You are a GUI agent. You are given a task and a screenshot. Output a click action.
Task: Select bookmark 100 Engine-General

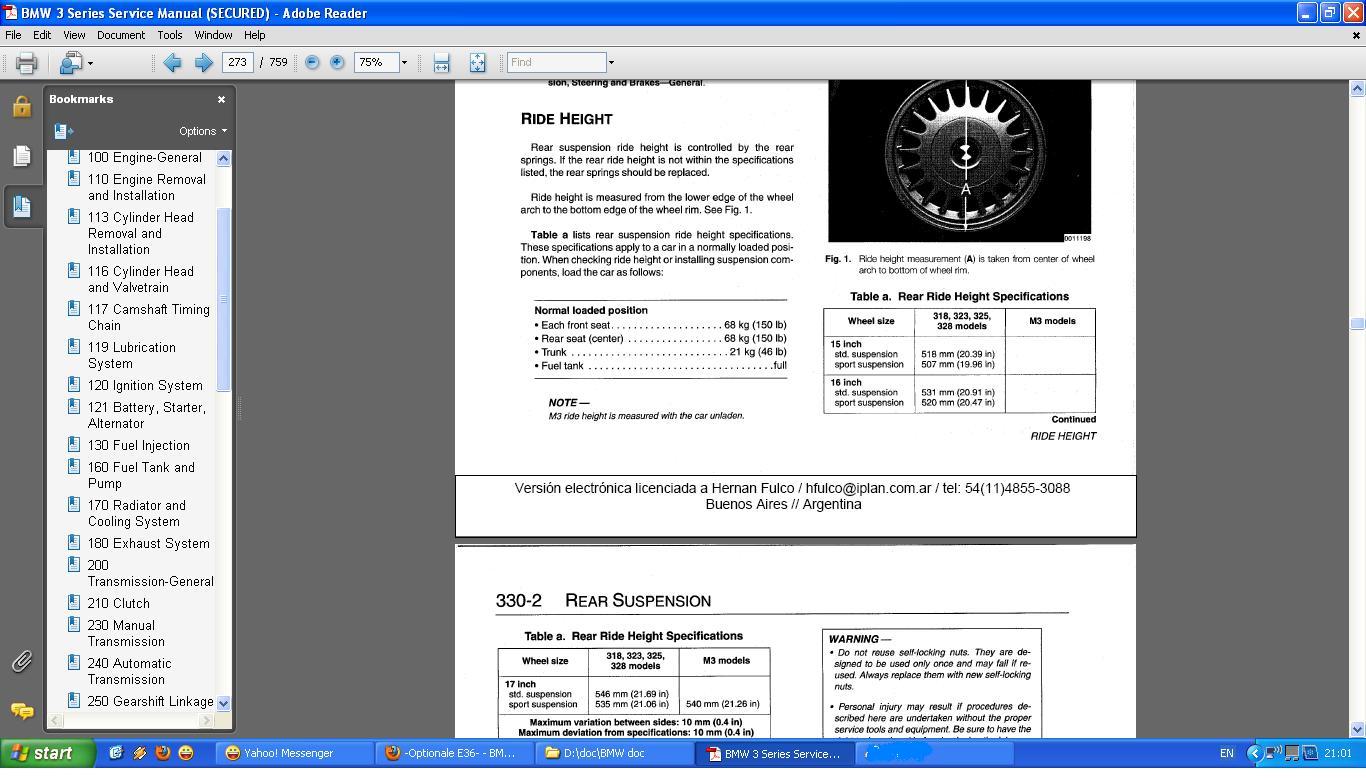[145, 157]
